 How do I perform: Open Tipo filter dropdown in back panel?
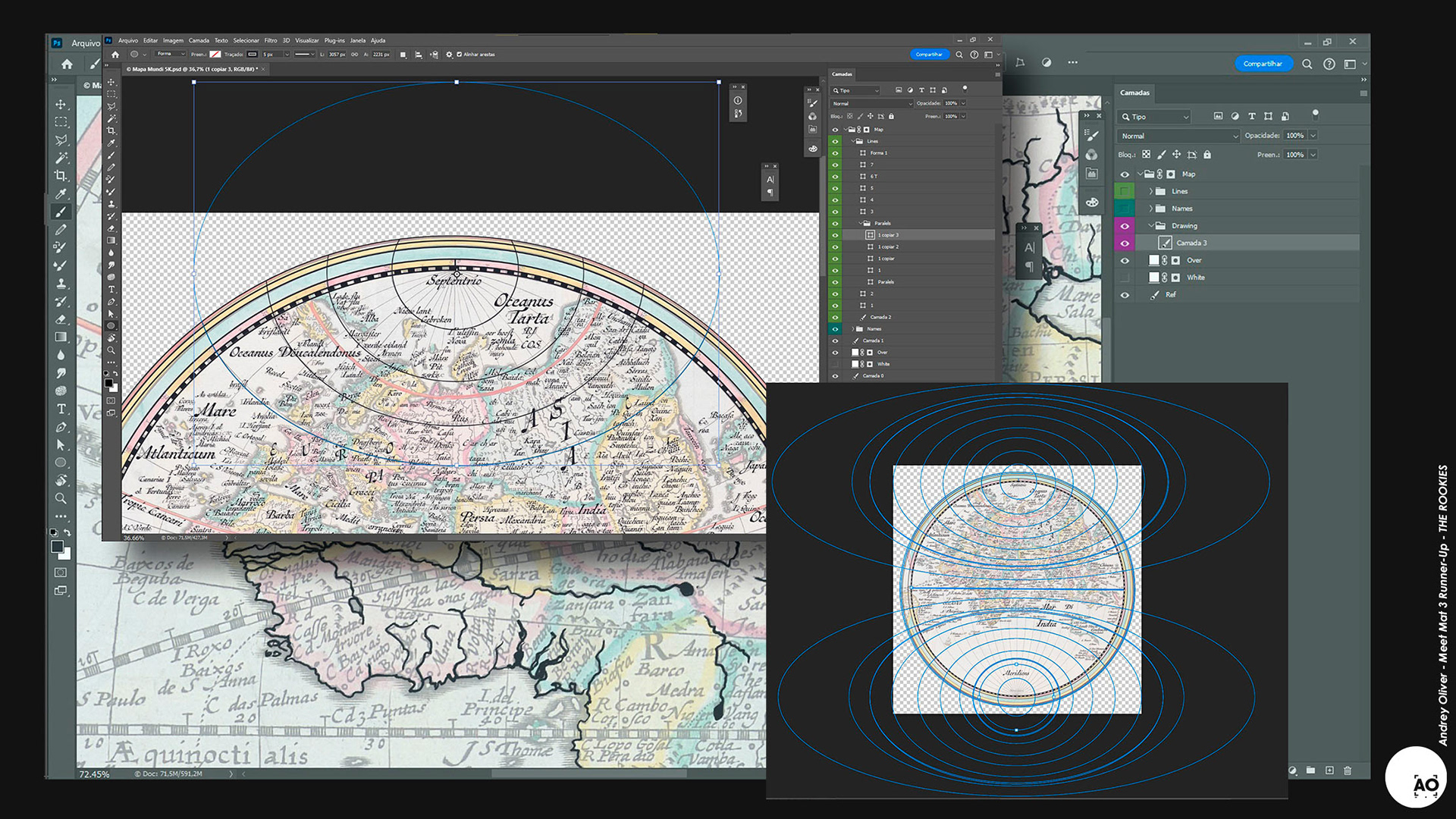tap(1154, 117)
